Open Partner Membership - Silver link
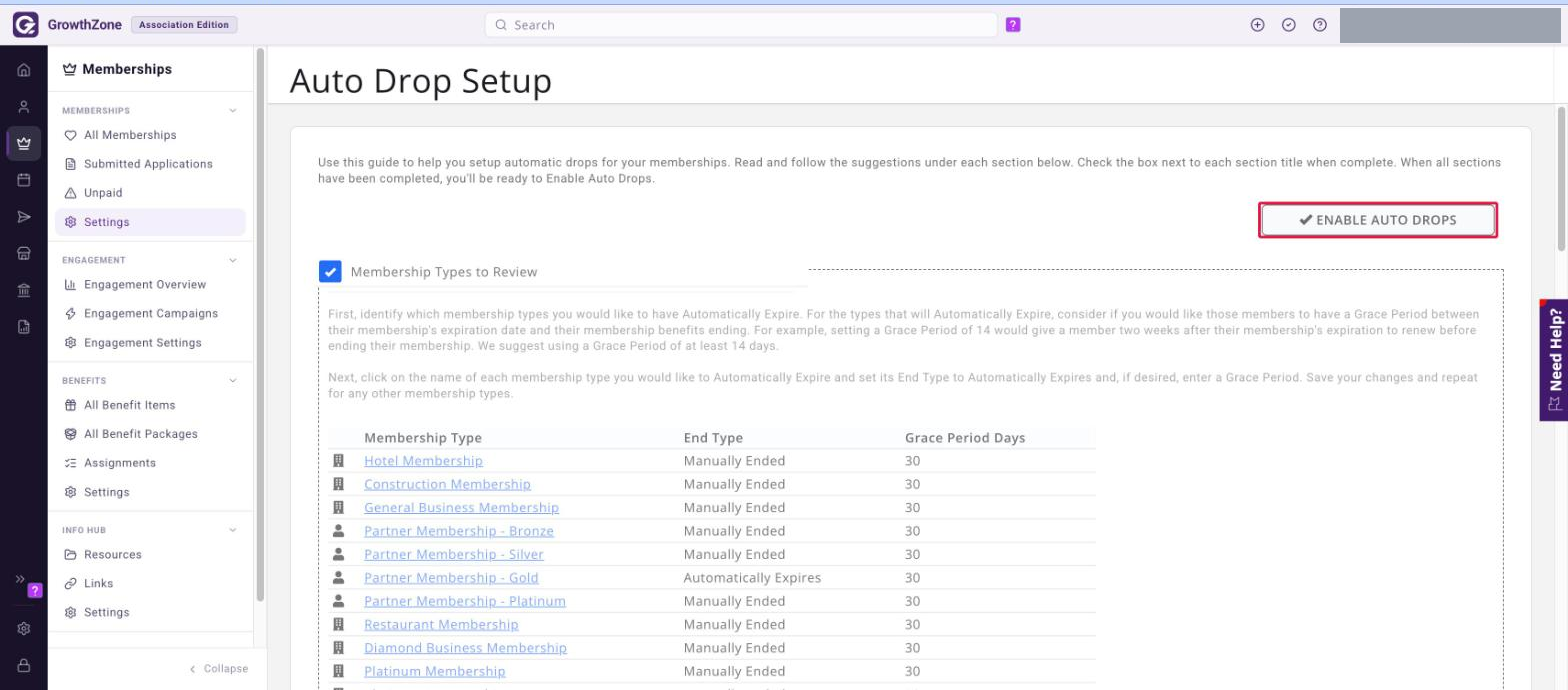The width and height of the screenshot is (1568, 690). tap(454, 554)
